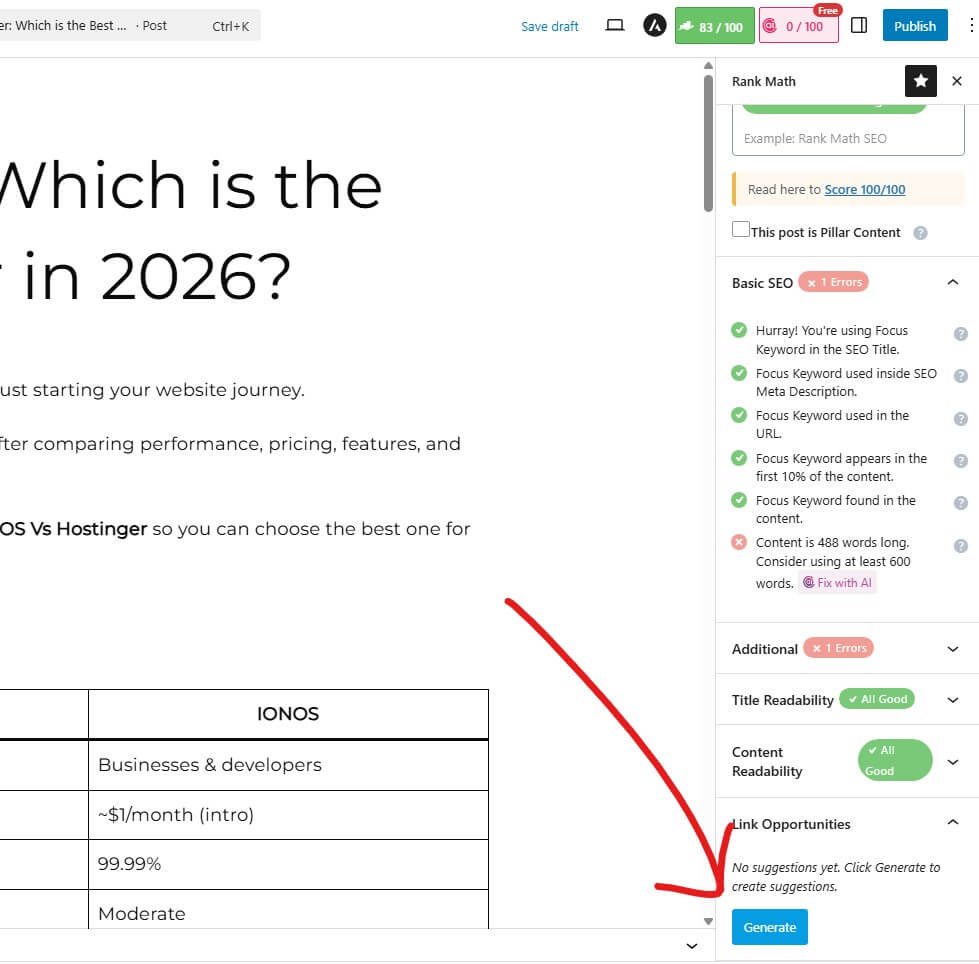
Task: Click the paragraph about starting your website journey
Action: 152,390
